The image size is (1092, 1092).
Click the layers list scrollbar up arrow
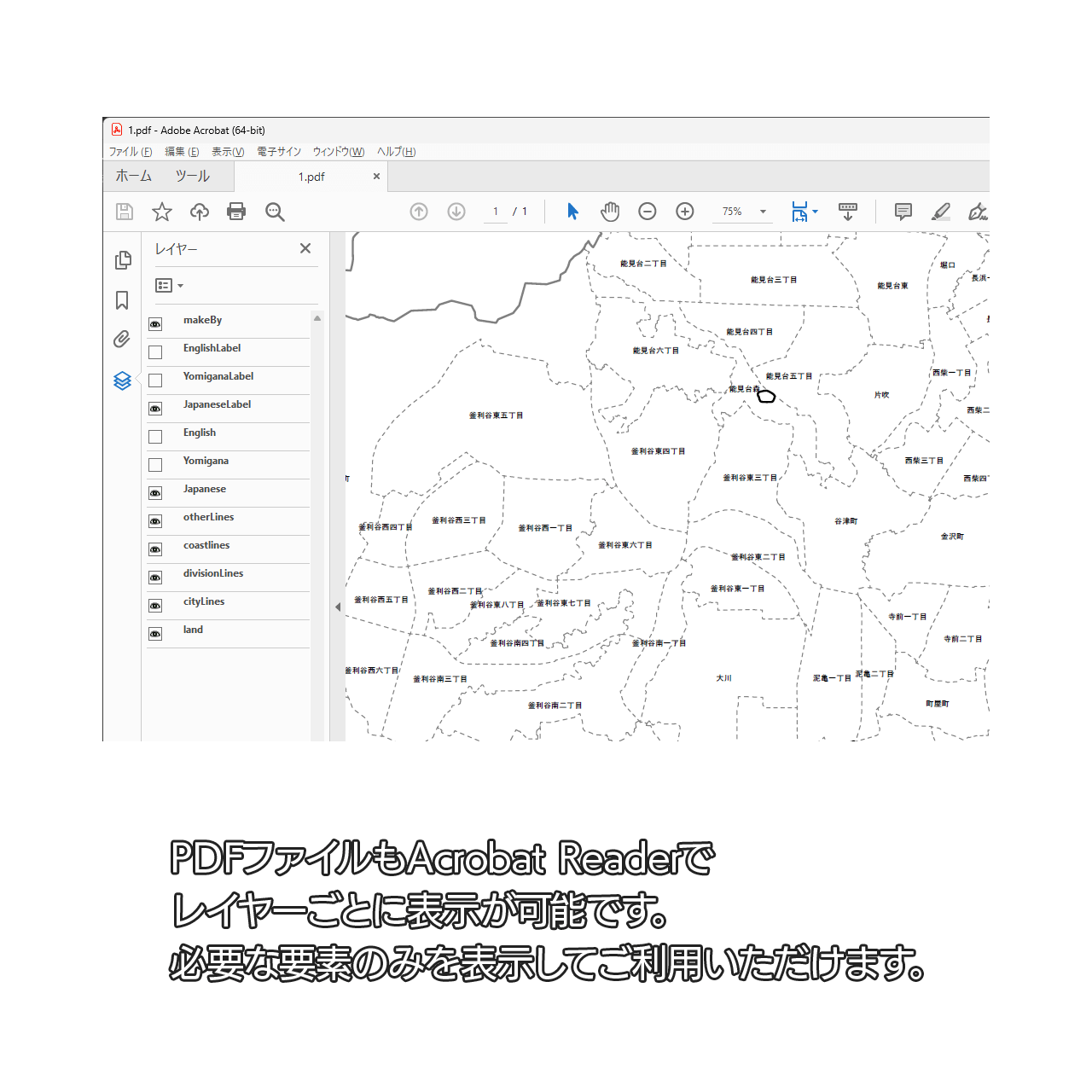[317, 318]
